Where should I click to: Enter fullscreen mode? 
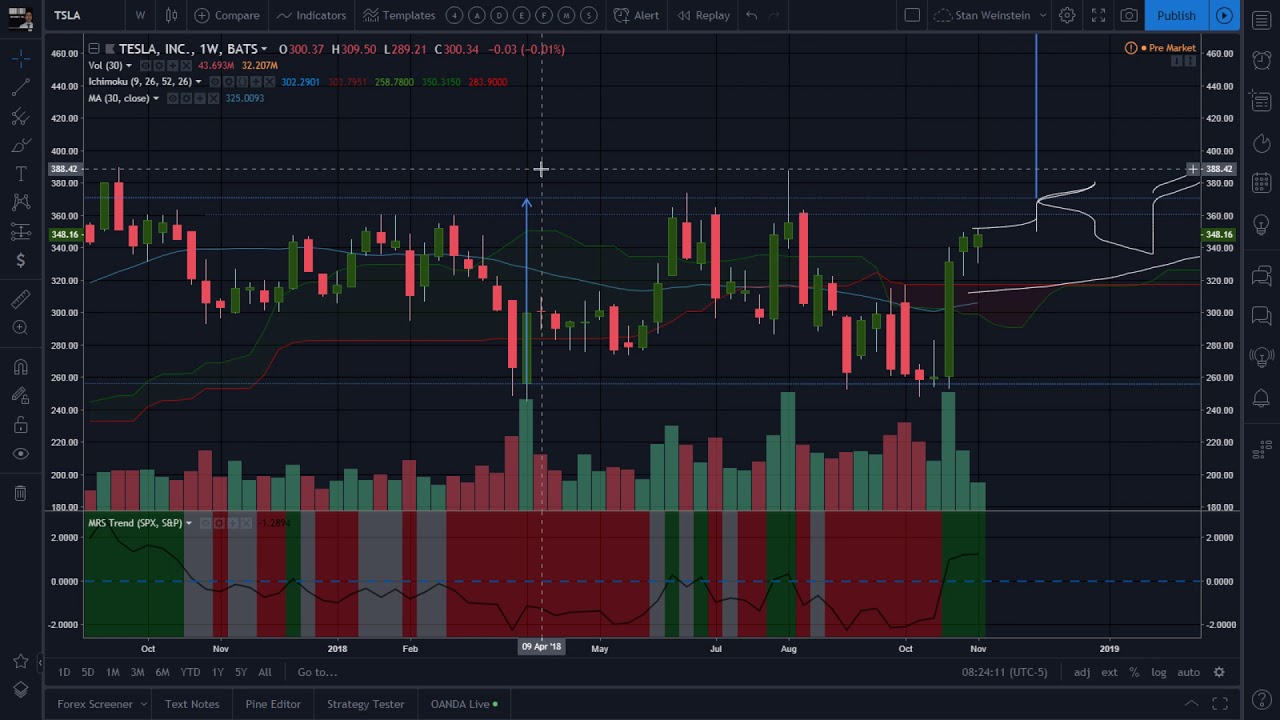1098,15
